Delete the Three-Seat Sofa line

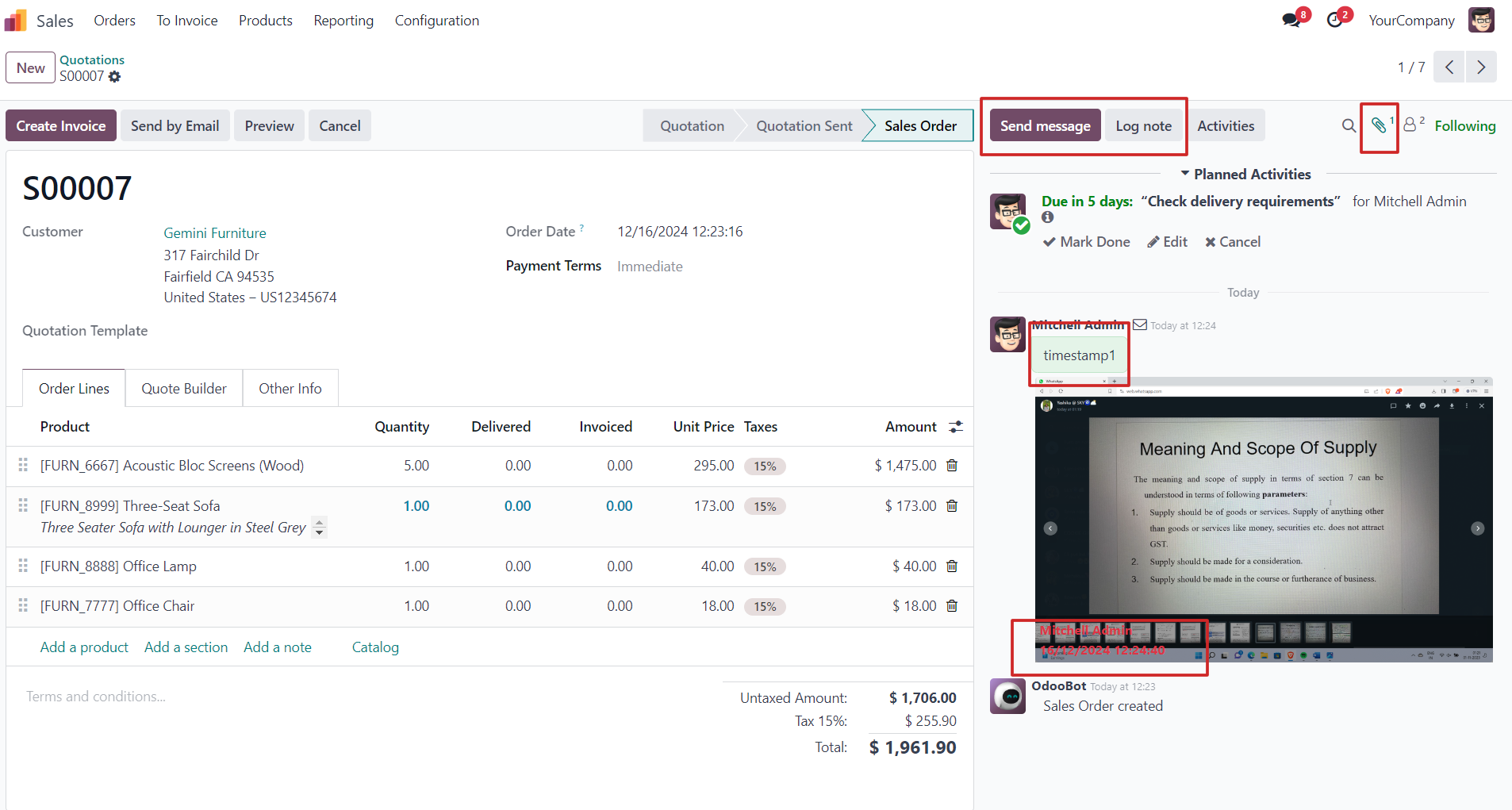[952, 506]
